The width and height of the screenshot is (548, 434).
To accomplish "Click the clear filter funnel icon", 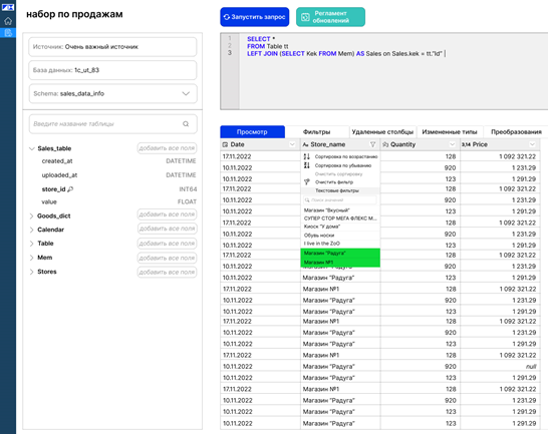I will [x=307, y=182].
